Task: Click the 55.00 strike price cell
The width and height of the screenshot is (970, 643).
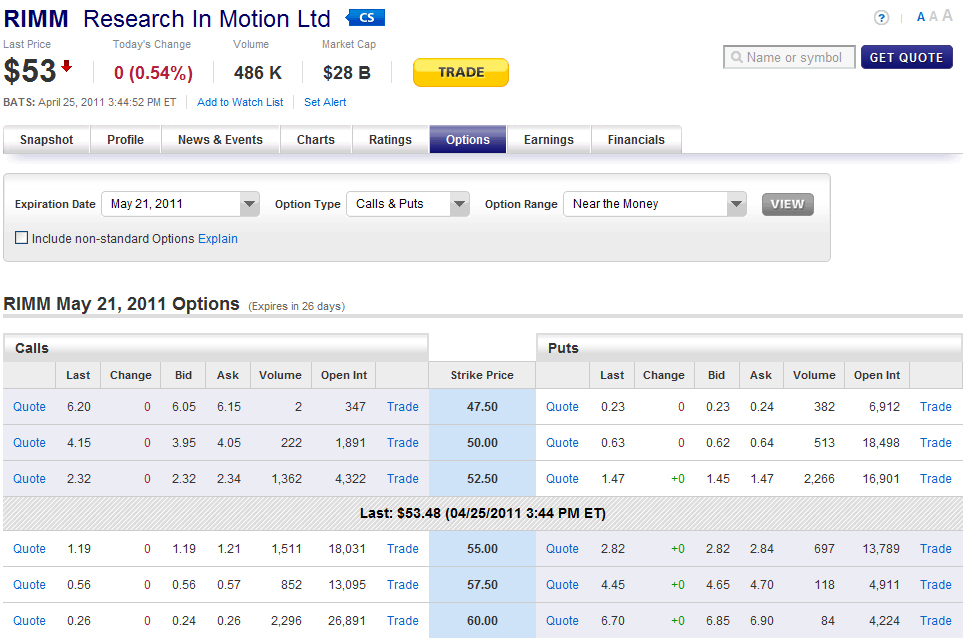Action: (x=482, y=548)
